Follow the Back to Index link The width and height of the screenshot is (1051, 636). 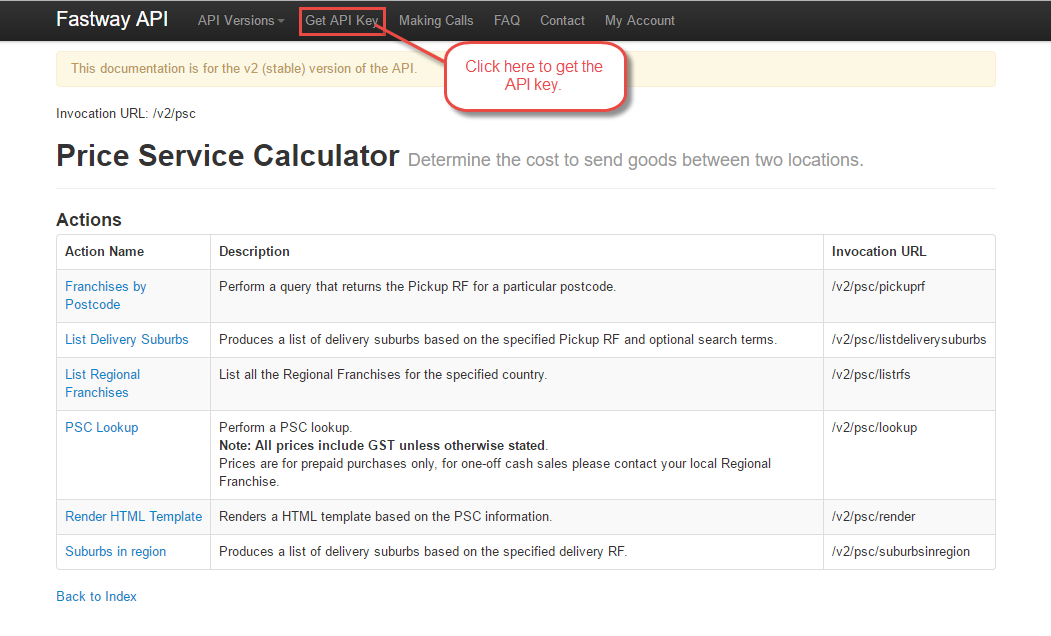97,596
